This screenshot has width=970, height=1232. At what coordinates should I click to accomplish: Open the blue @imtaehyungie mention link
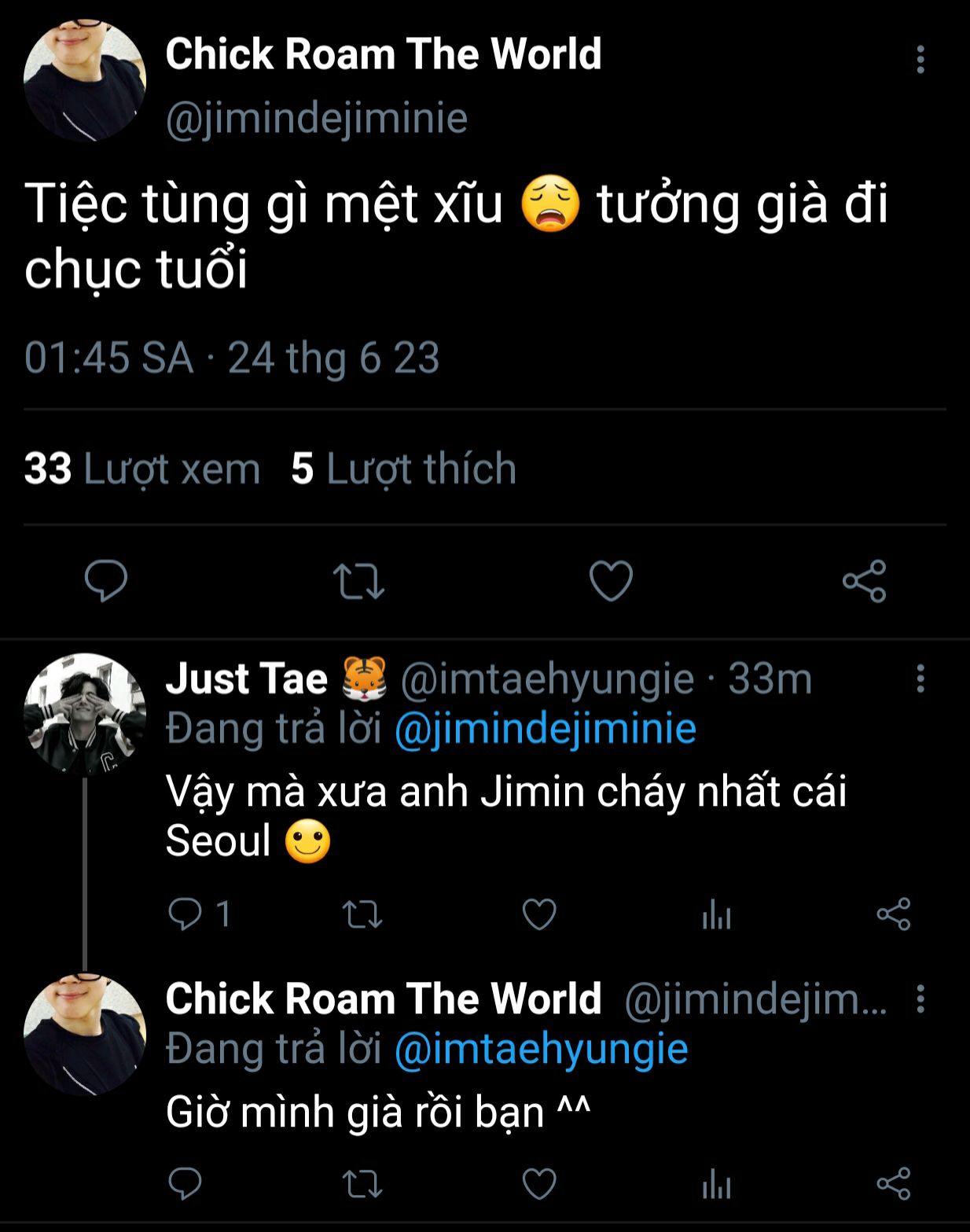[541, 1049]
